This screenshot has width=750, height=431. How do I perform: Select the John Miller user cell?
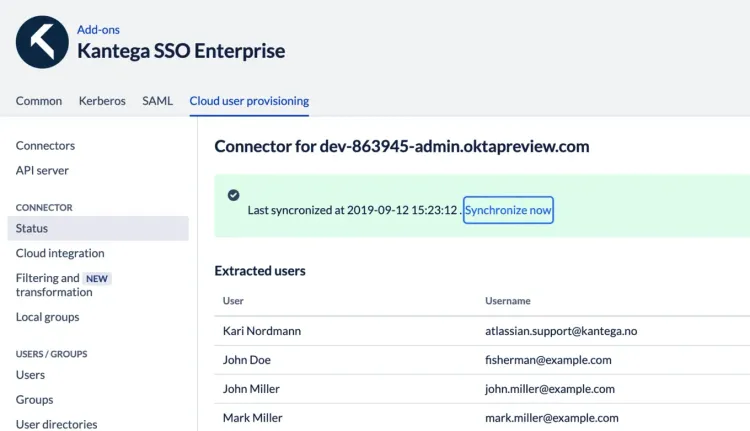coord(251,389)
